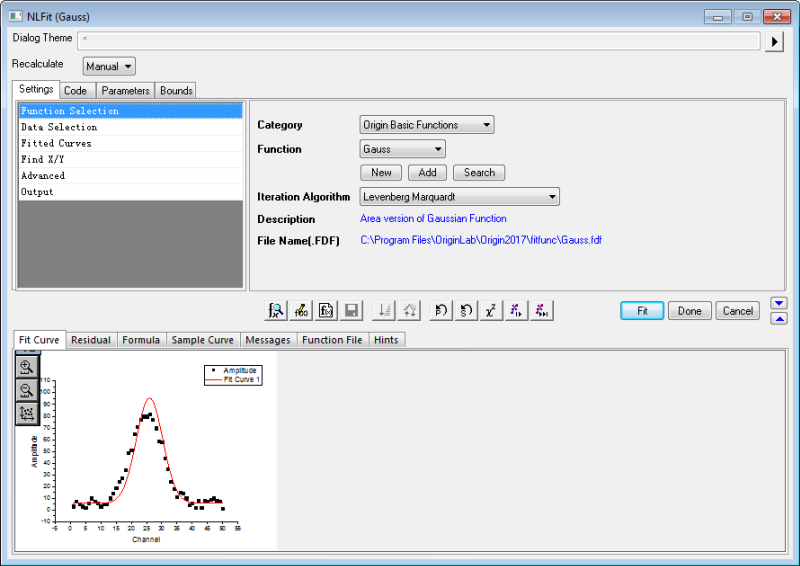Open the Select Function icon in toolbar
800x566 pixels.
(275, 311)
